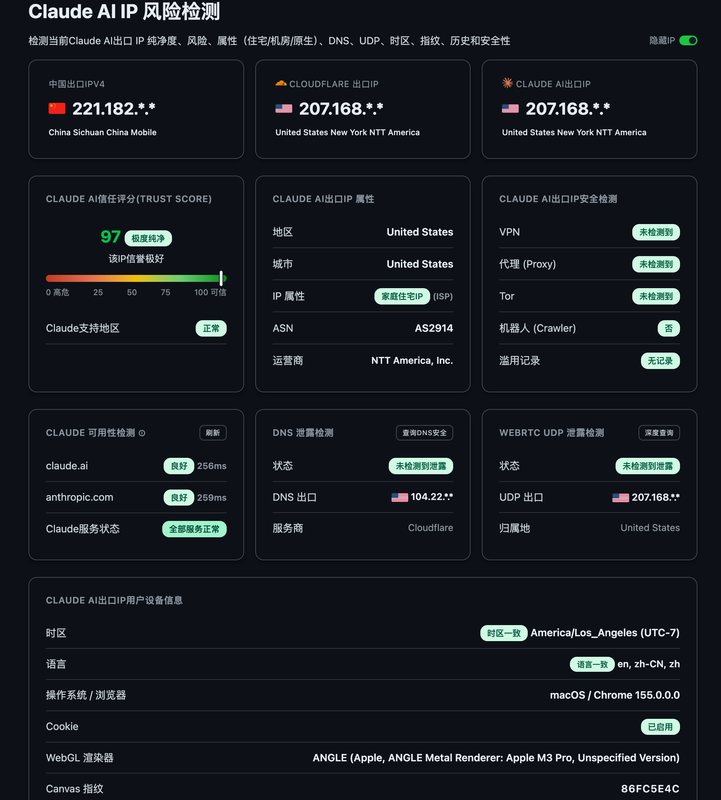Select the Cloudflare IP 207.168.*.* text
721x800 pixels.
[341, 109]
